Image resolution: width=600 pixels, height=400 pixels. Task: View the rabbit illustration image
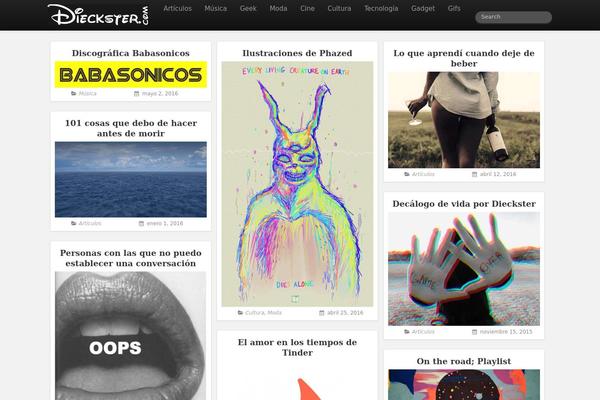[297, 184]
